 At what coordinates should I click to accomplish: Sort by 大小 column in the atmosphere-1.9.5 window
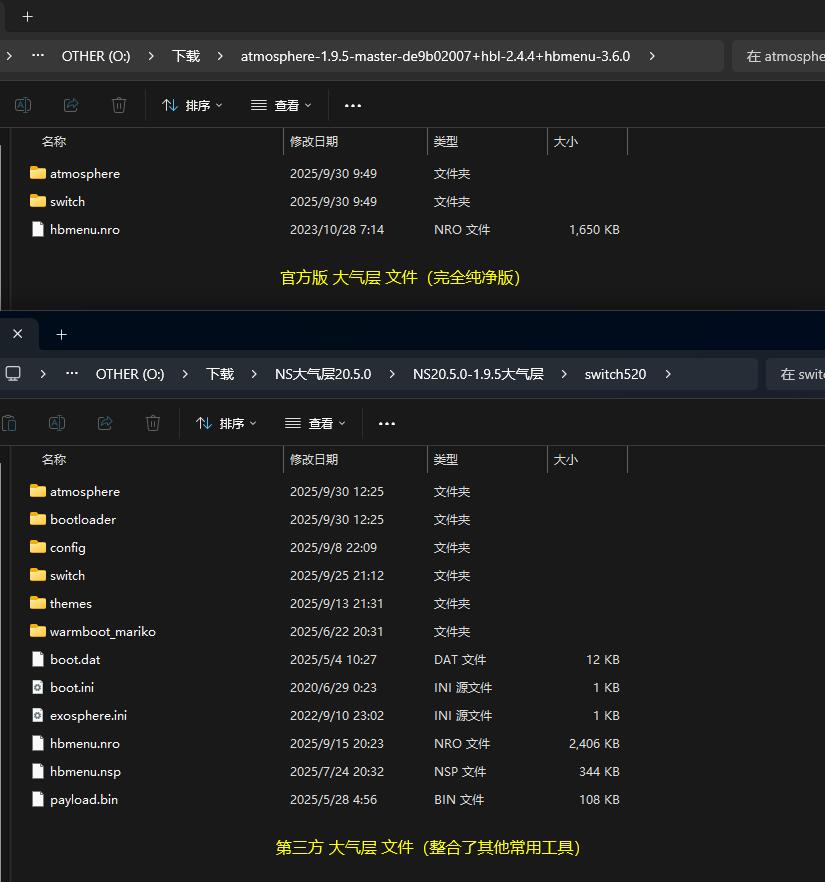point(566,142)
